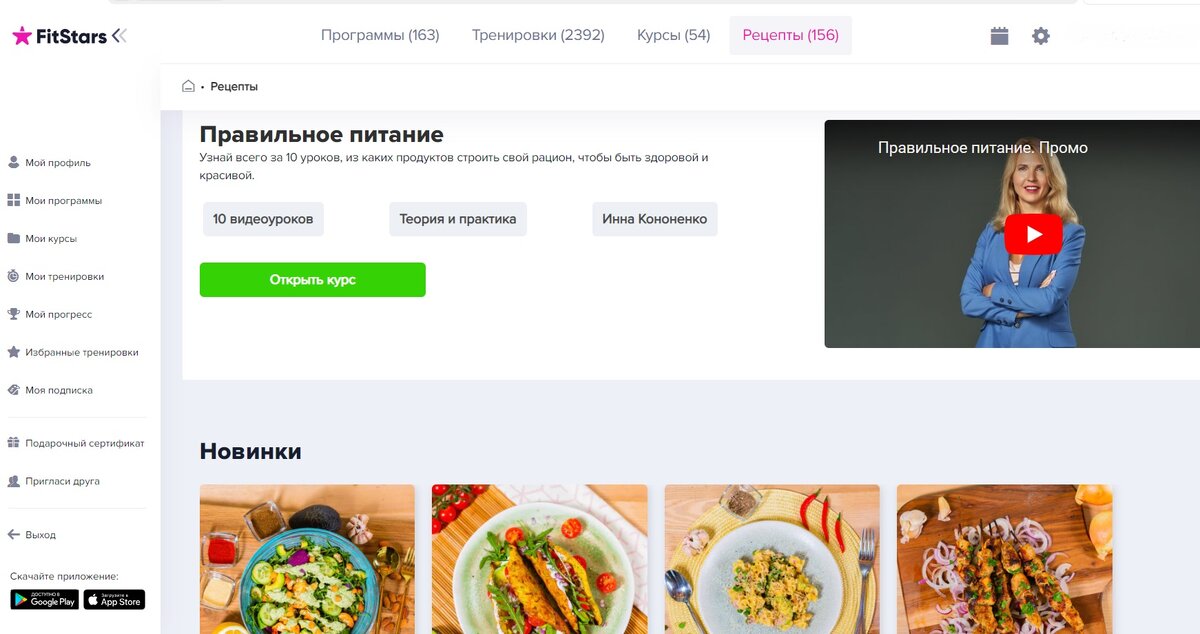Open Избранные тренировки star item
The height and width of the screenshot is (634, 1200).
pyautogui.click(x=73, y=353)
